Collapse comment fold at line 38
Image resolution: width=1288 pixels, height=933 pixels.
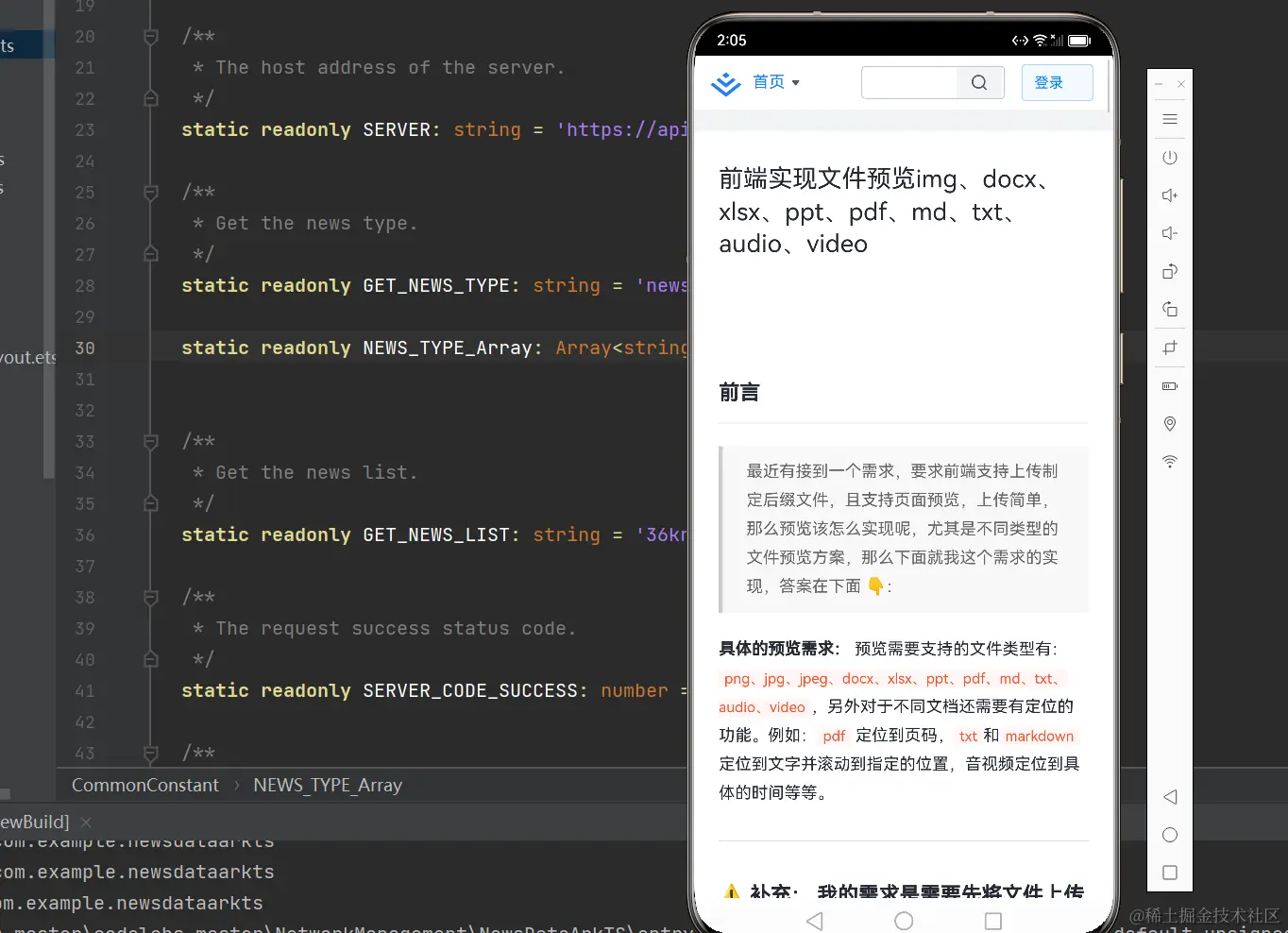point(151,597)
